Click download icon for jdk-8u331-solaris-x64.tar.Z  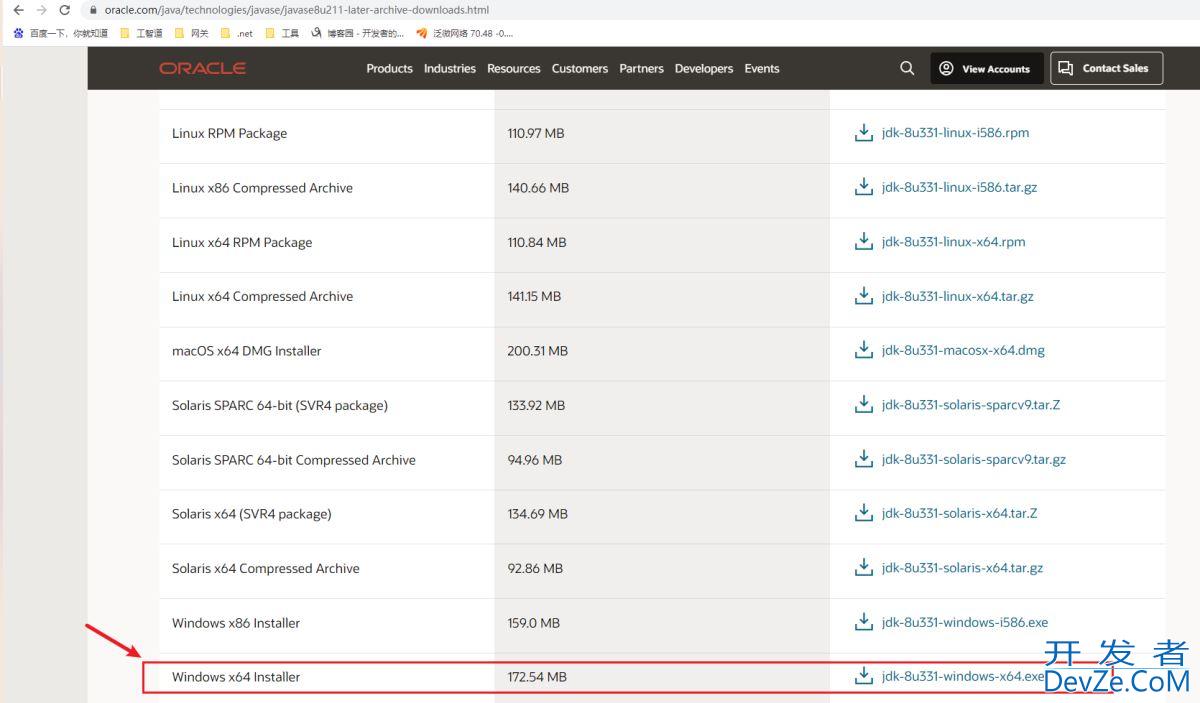[864, 513]
